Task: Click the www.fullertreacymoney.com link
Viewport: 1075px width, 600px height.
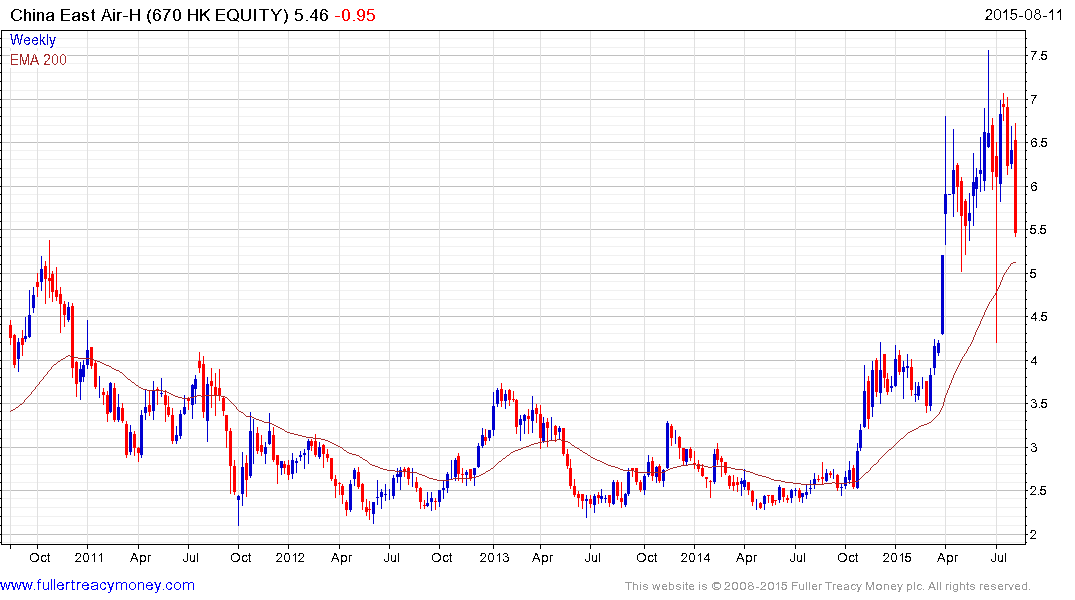Action: pos(97,585)
